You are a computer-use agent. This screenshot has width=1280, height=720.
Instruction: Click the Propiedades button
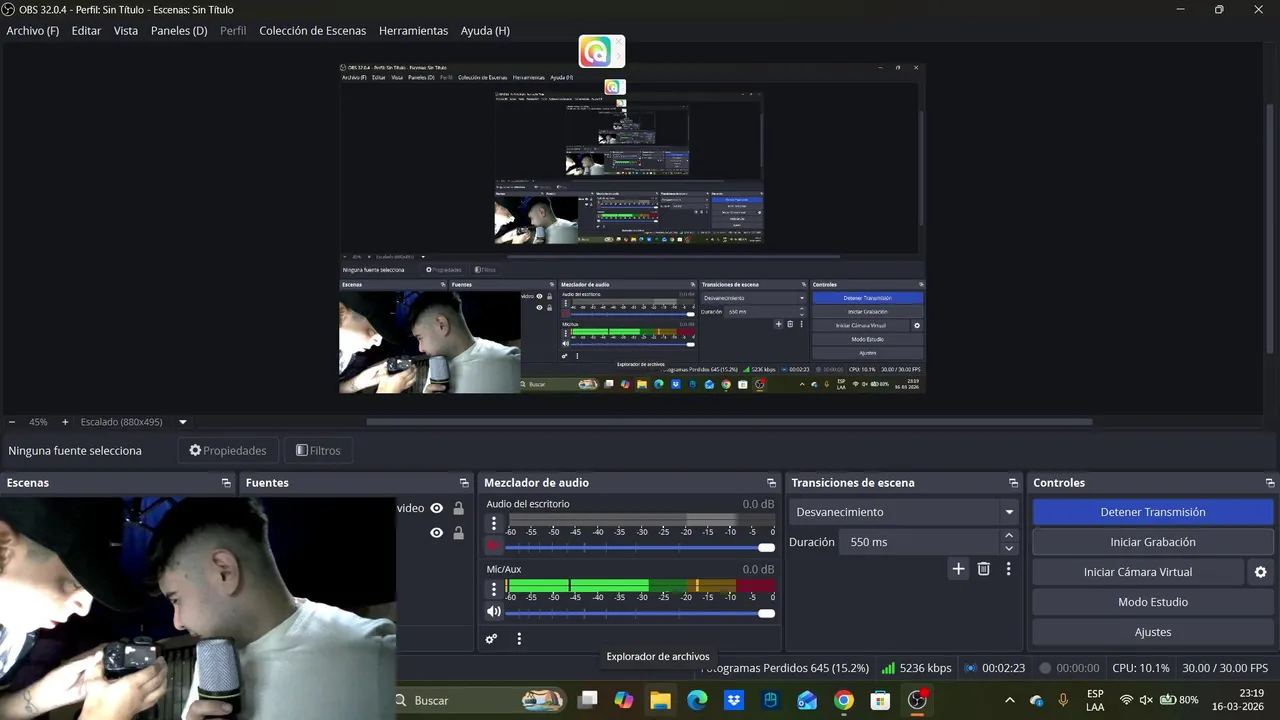pyautogui.click(x=228, y=451)
